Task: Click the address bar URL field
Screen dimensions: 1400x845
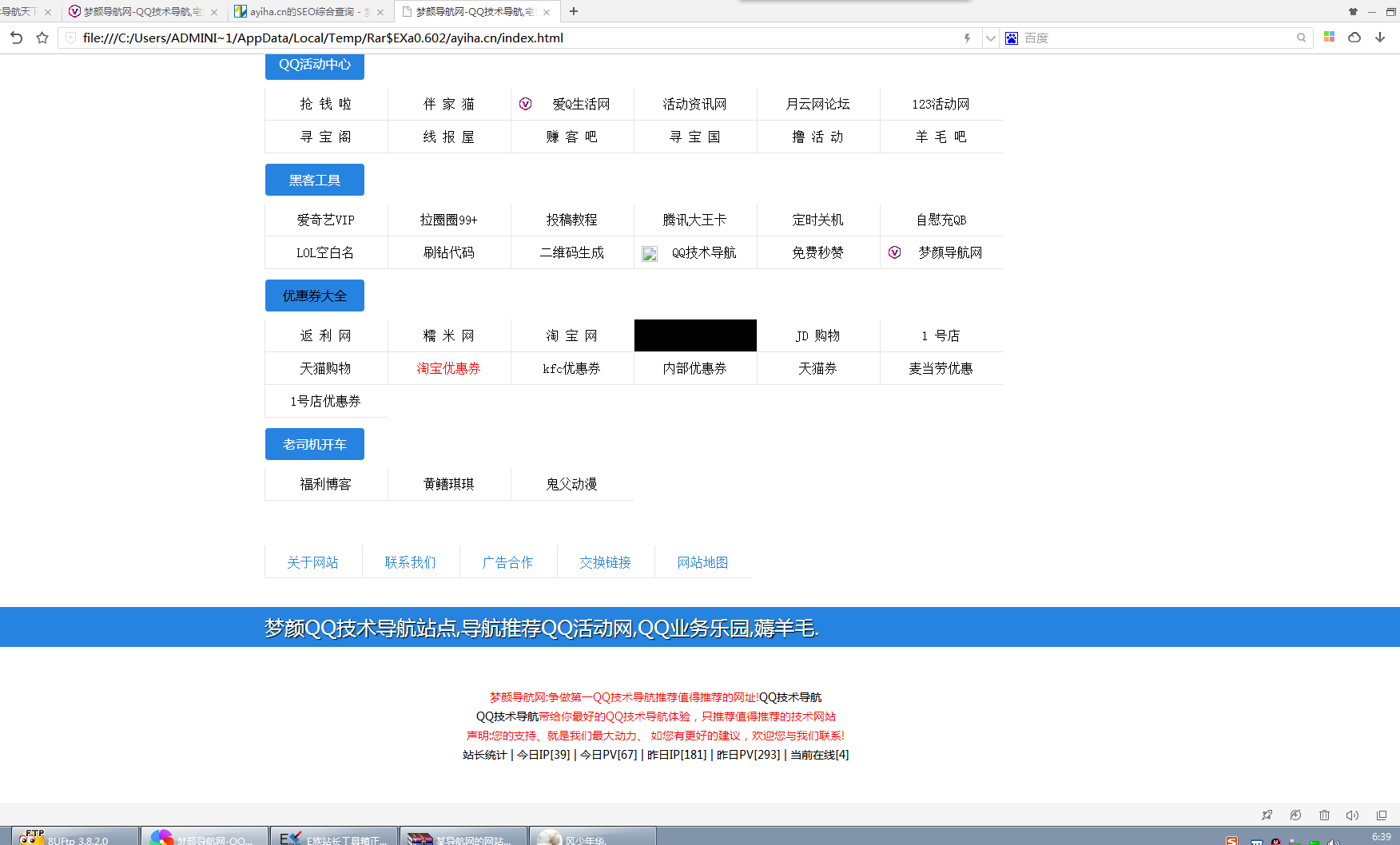Action: point(519,38)
